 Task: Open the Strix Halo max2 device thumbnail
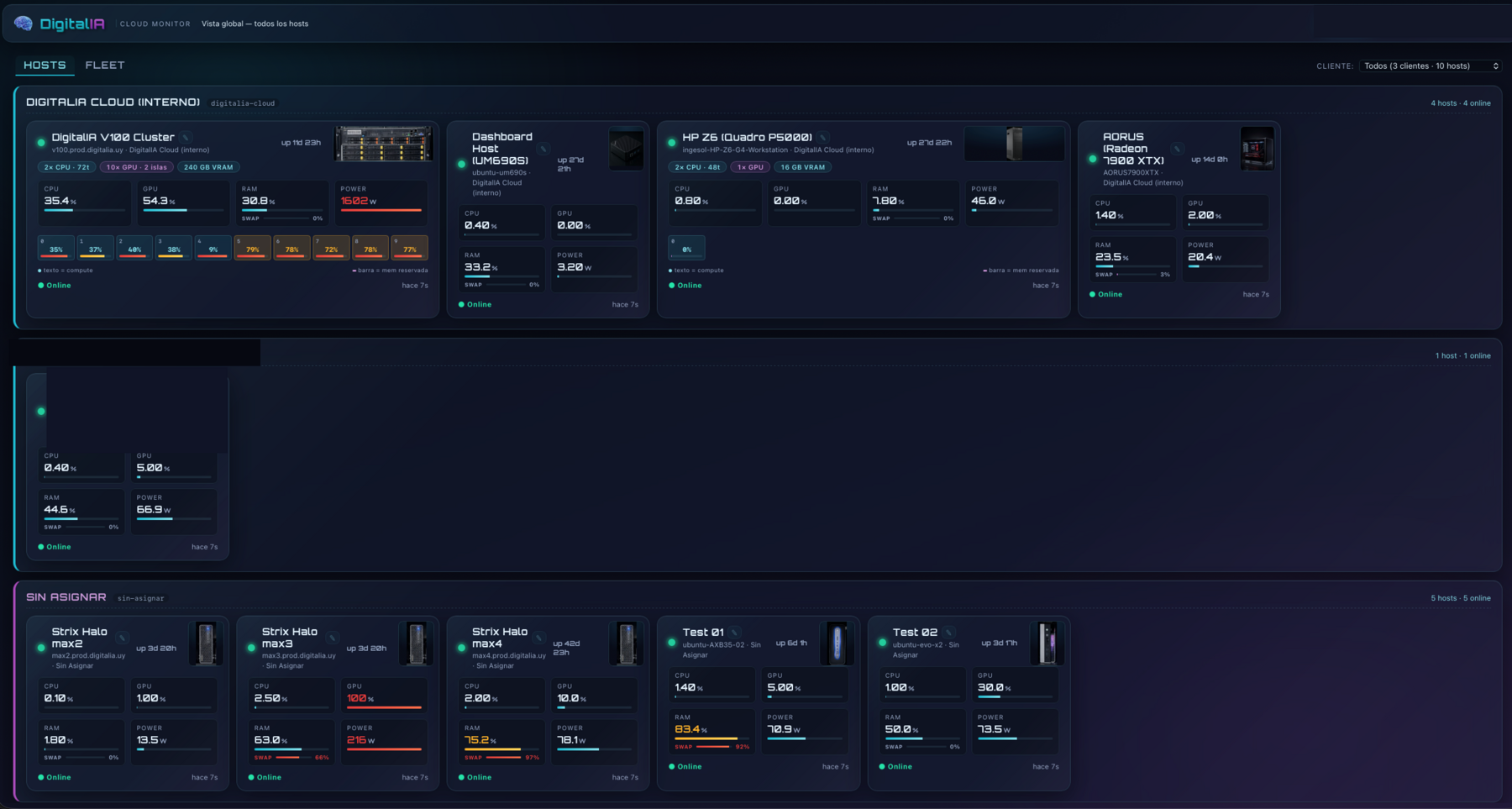[206, 644]
